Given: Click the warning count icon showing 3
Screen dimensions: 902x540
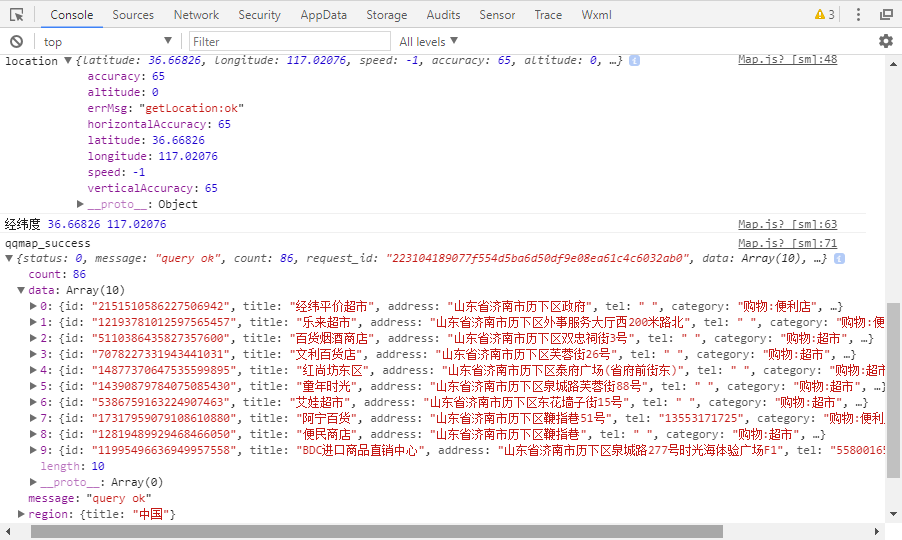Looking at the screenshot, I should click(x=824, y=15).
